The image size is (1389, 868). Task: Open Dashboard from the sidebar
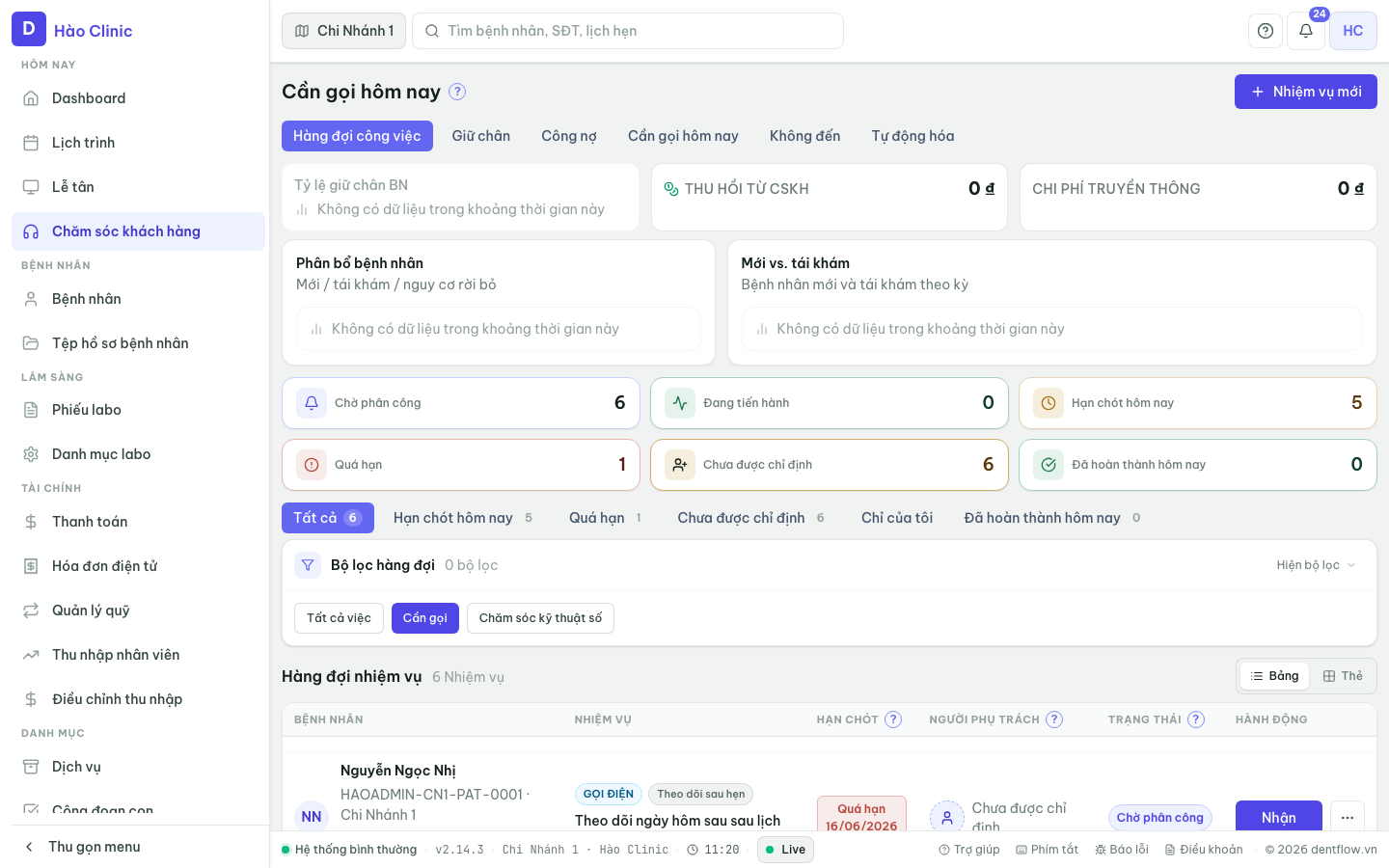140,98
